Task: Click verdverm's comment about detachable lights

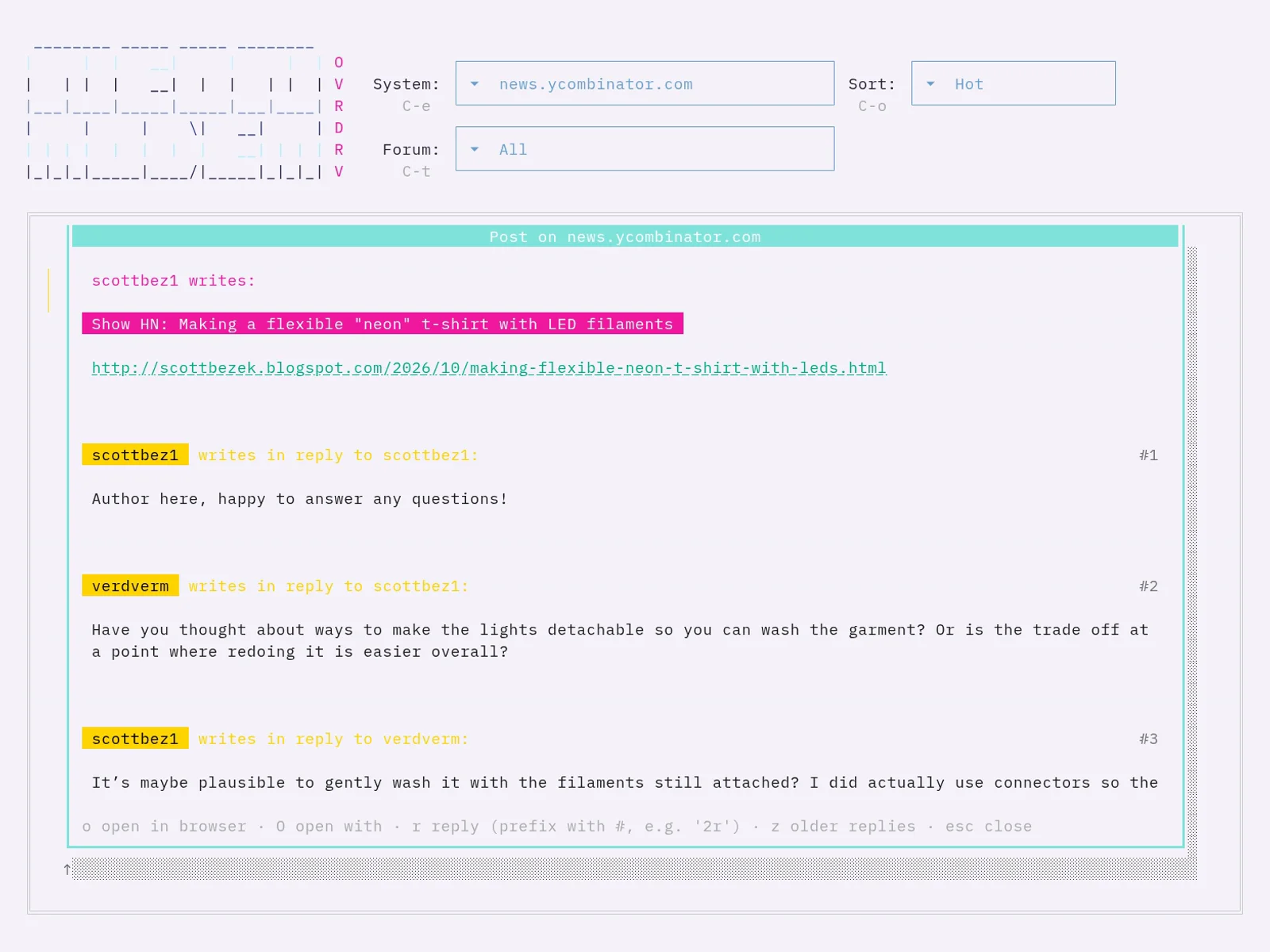Action: [x=620, y=640]
